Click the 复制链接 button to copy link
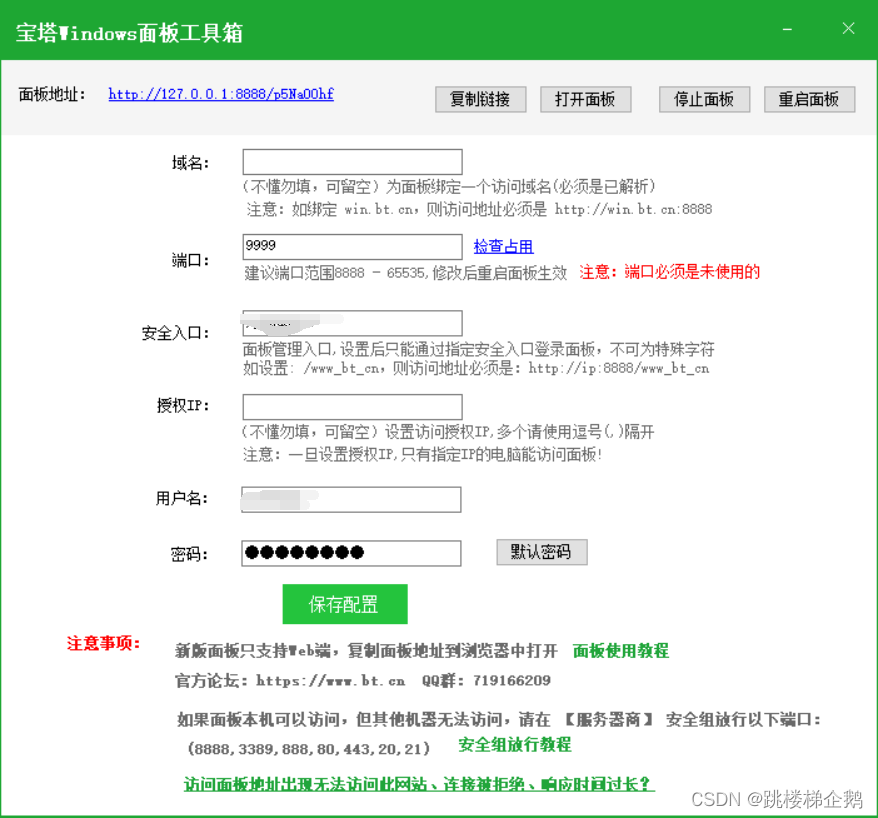This screenshot has width=878, height=818. 480,99
